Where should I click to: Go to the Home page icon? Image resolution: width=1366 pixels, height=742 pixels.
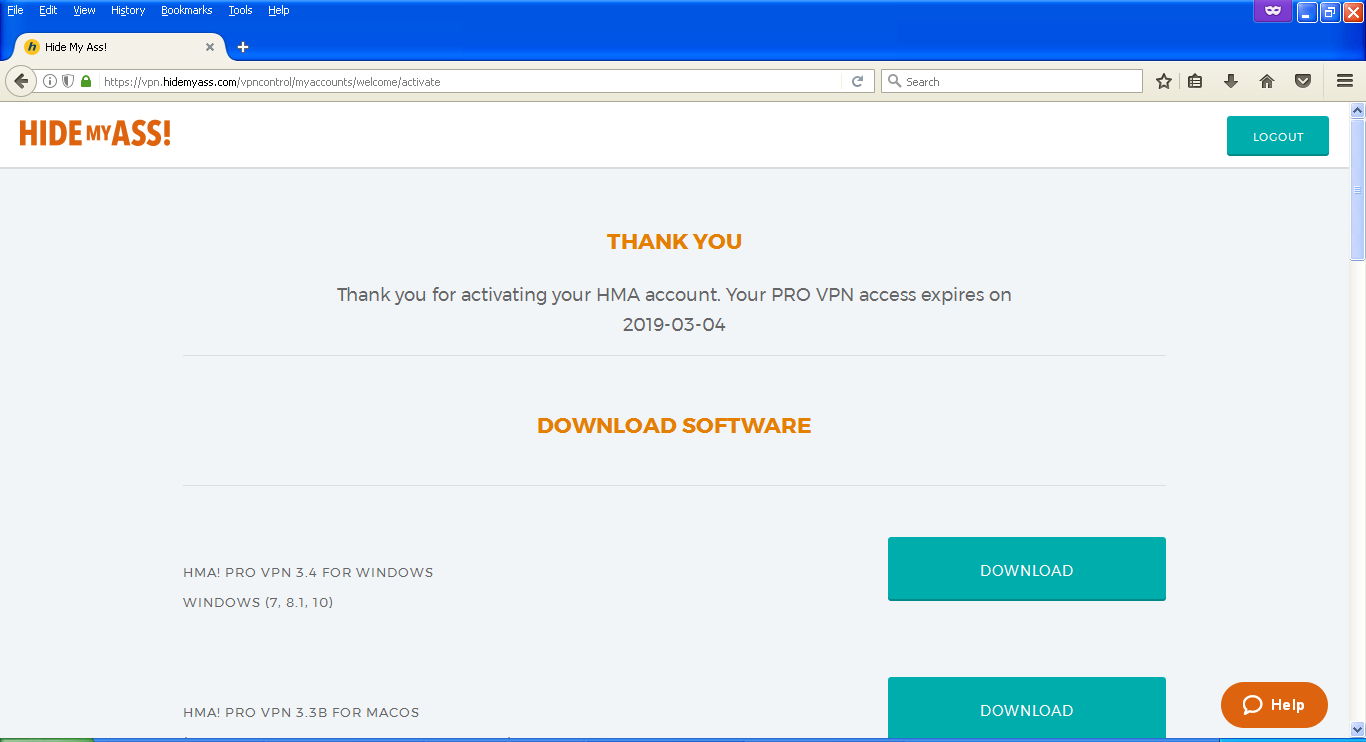tap(1267, 82)
